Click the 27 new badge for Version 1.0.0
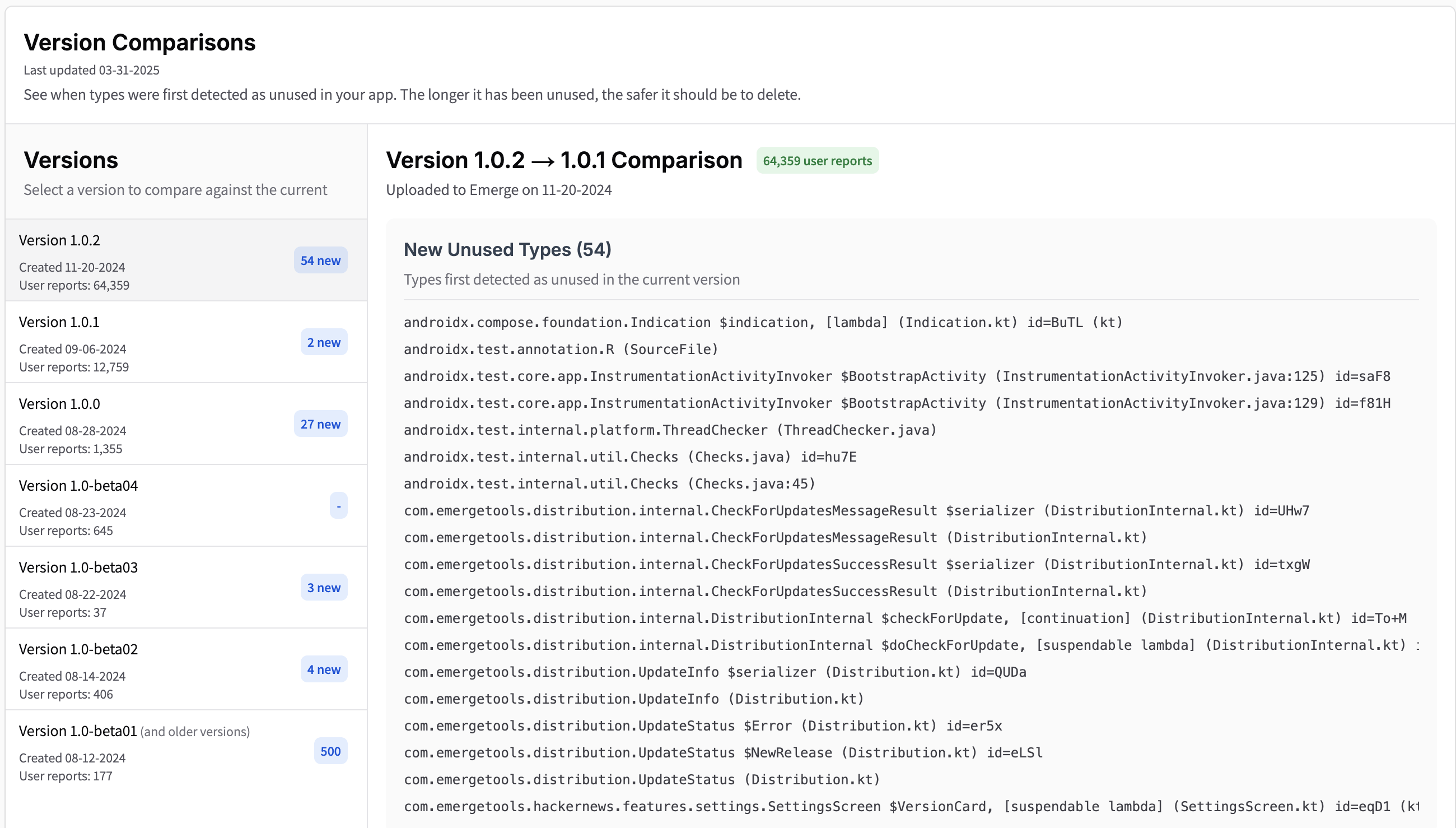 [320, 423]
